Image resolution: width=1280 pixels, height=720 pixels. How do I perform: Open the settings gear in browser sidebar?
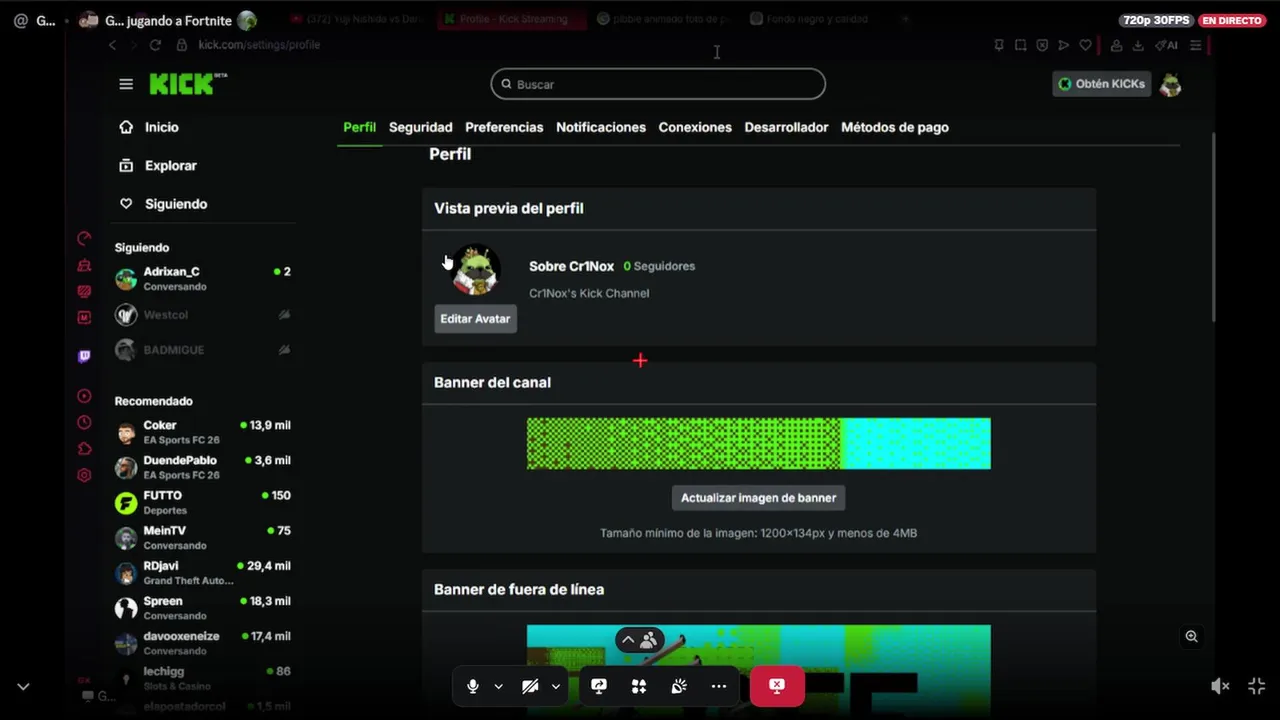pyautogui.click(x=84, y=475)
